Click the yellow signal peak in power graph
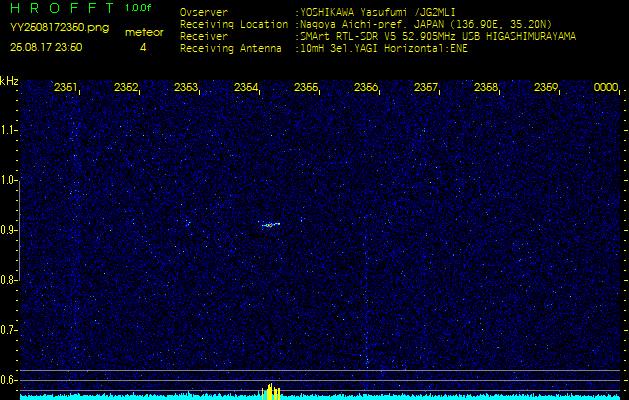The width and height of the screenshot is (629, 400). (x=271, y=392)
